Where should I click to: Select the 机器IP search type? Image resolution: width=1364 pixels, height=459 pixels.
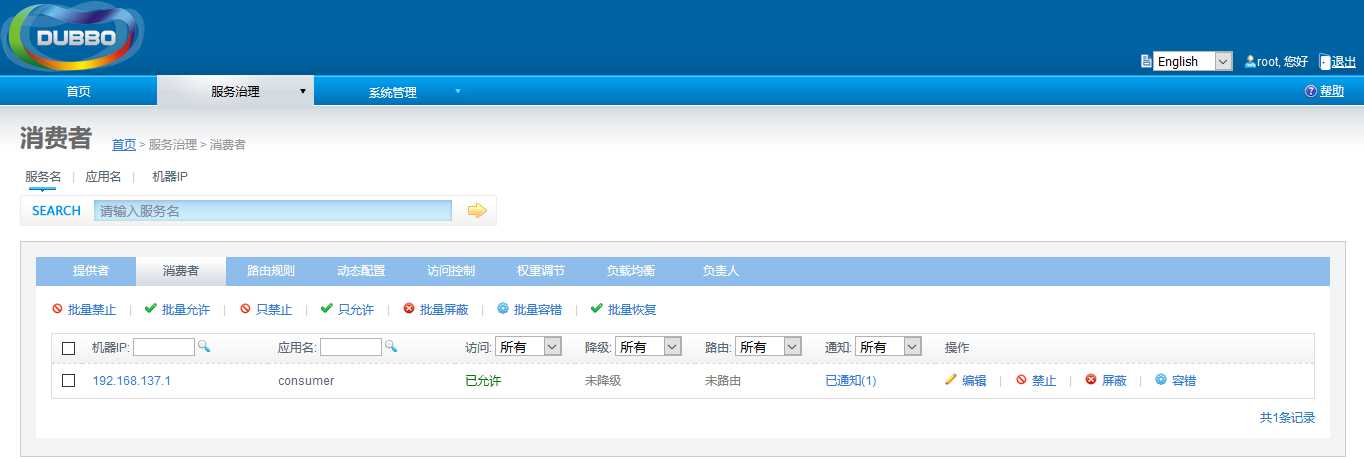[x=170, y=176]
